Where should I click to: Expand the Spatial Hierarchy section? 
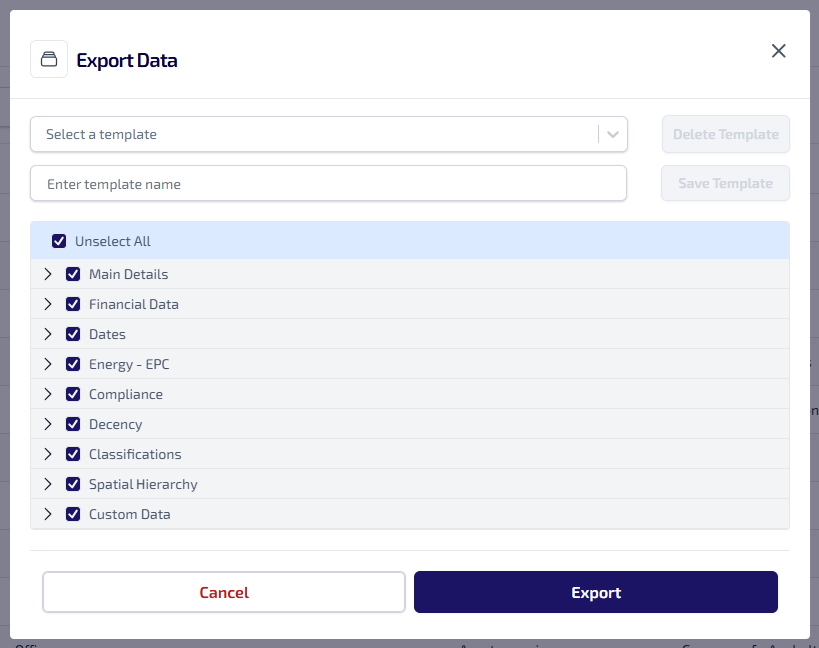pos(47,484)
